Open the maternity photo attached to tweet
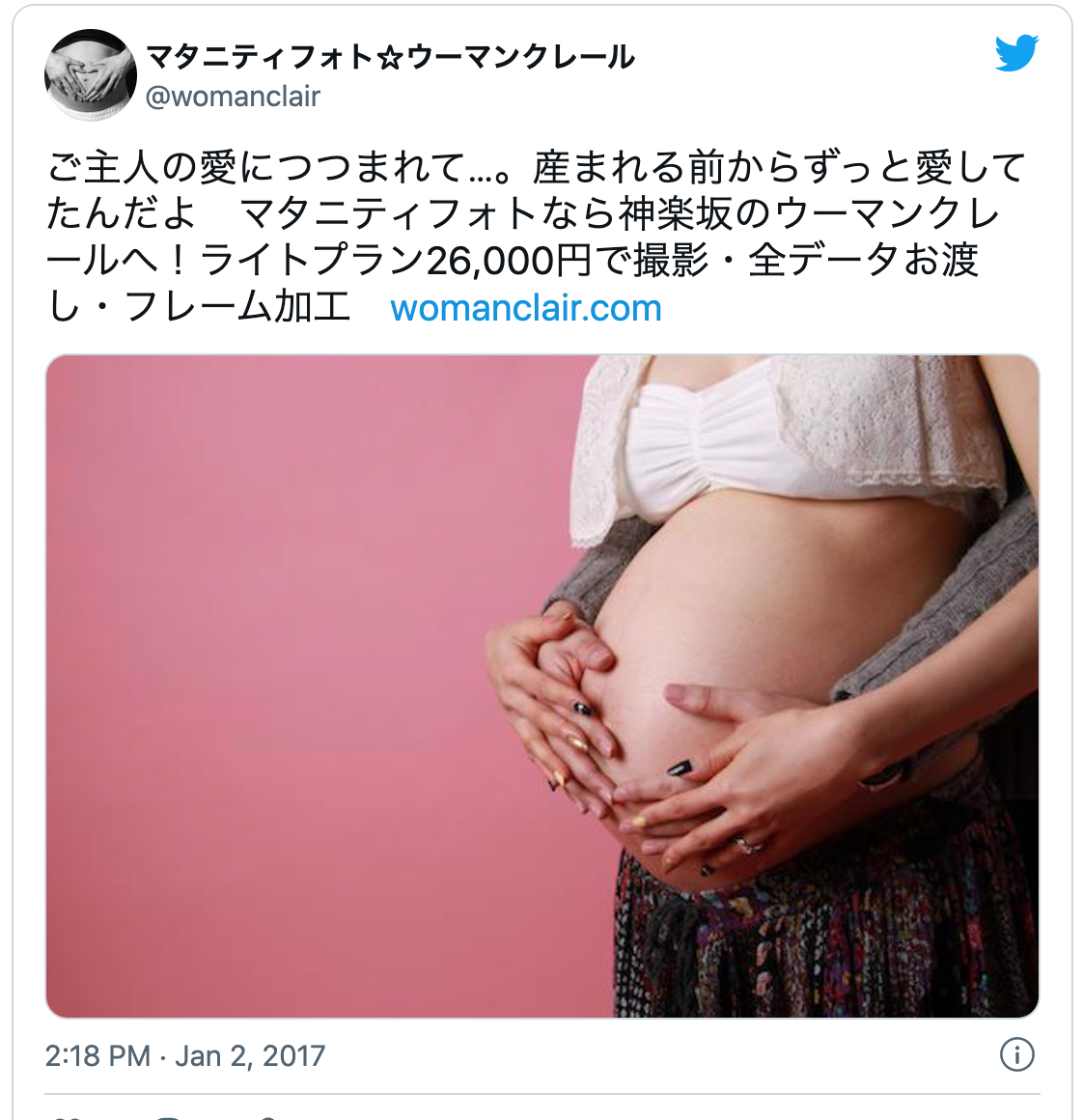 click(541, 686)
